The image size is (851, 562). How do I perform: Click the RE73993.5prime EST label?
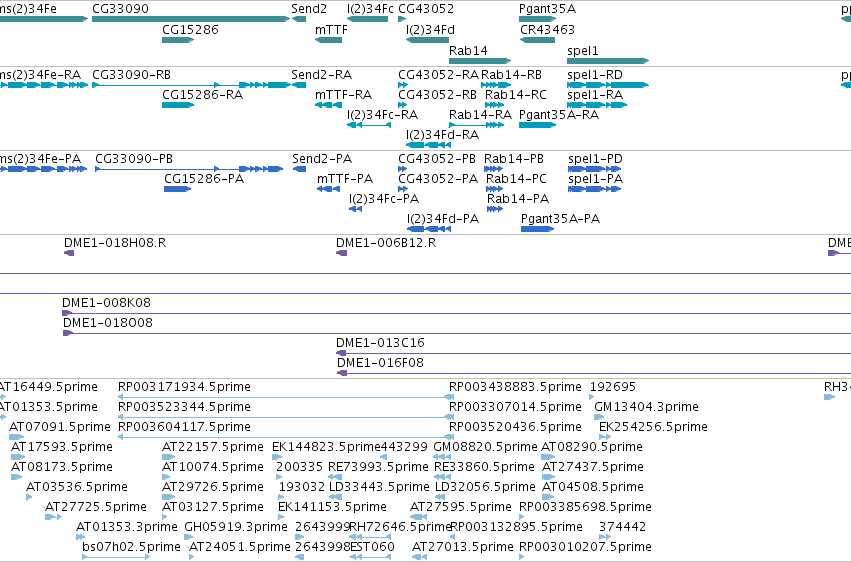[x=378, y=467]
